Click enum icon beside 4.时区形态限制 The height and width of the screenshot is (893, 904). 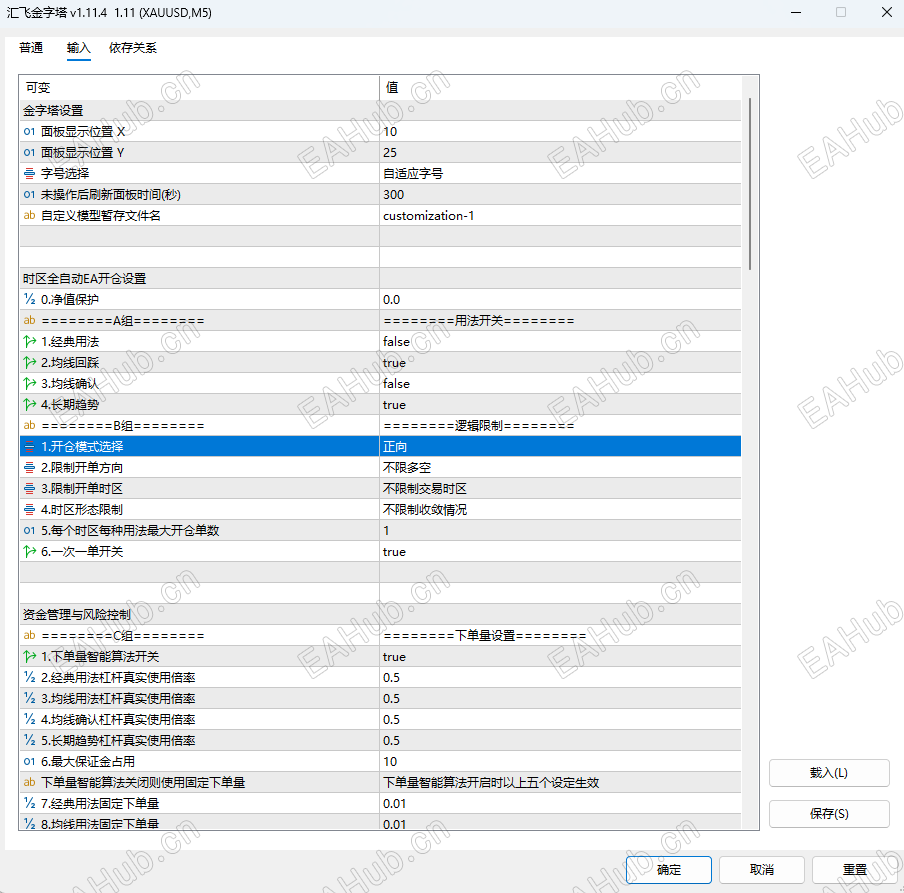tap(29, 510)
